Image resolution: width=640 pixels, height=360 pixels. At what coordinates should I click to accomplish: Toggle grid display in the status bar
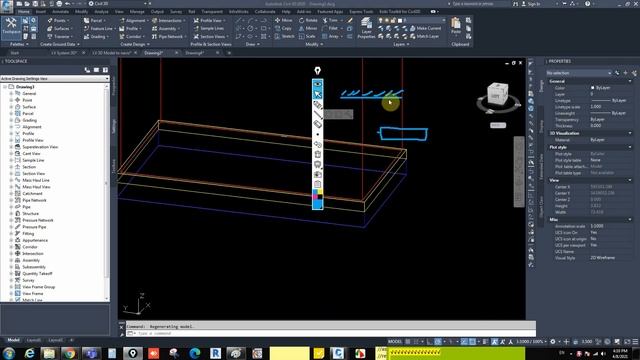[408, 342]
